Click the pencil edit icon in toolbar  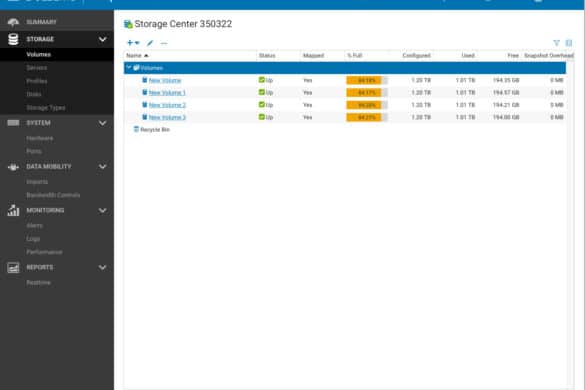150,43
